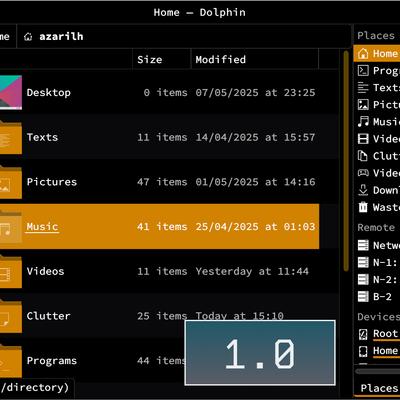Screen dimensions: 400x400
Task: Click the '0 items' size of Desktop
Action: [x=165, y=92]
